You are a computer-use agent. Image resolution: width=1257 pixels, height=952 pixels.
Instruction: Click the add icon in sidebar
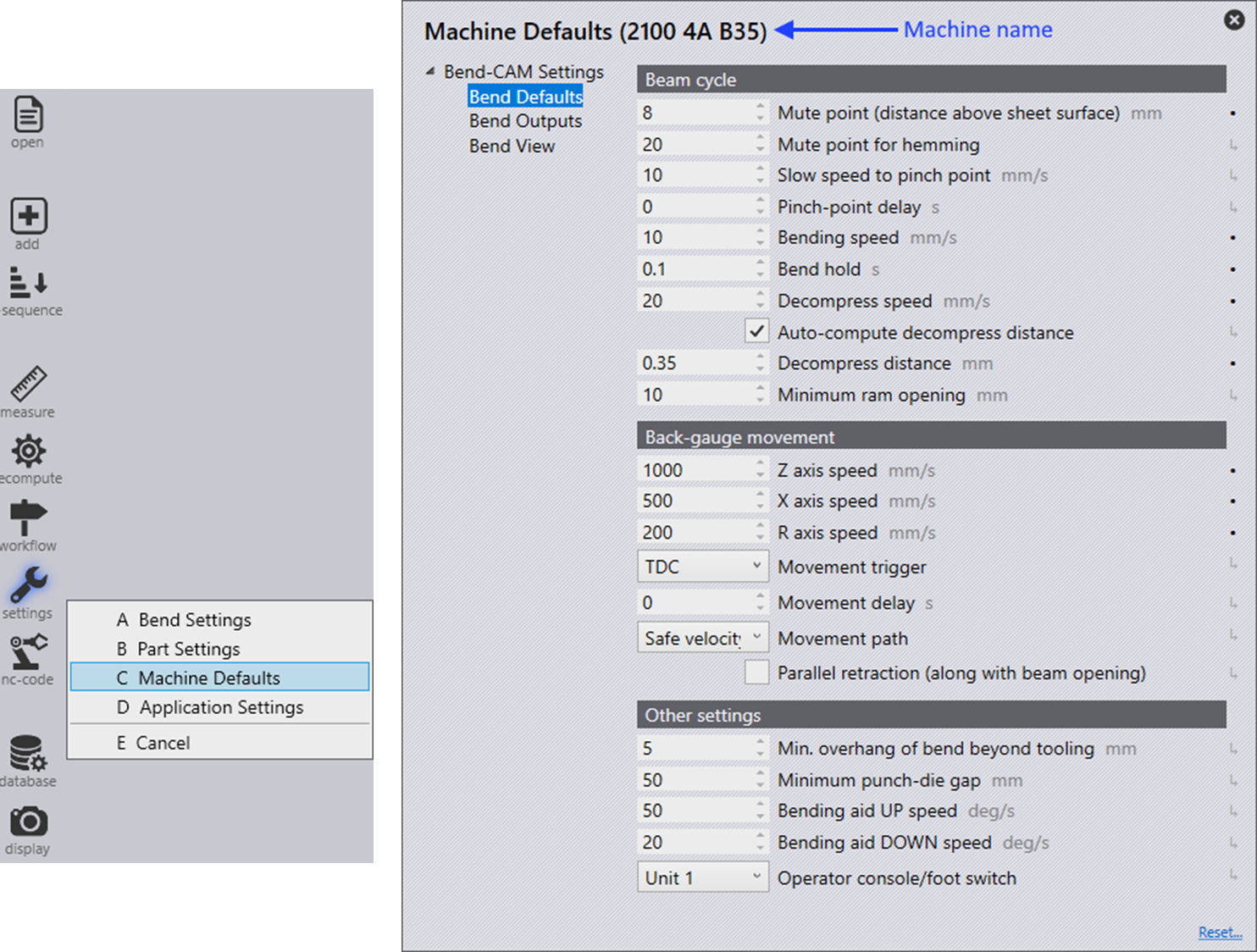pyautogui.click(x=29, y=216)
